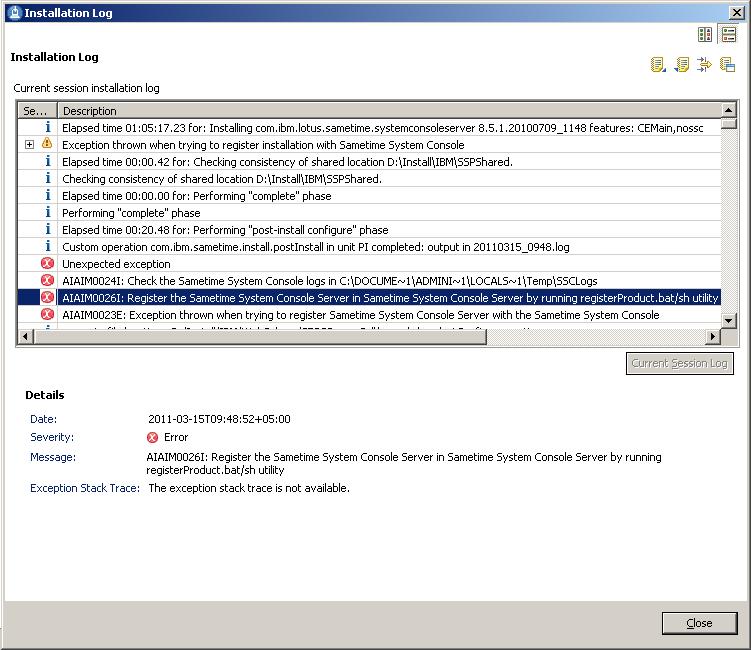Image resolution: width=751 pixels, height=650 pixels.
Task: Select 'Exception thrown when trying to register installation' text
Action: [263, 145]
